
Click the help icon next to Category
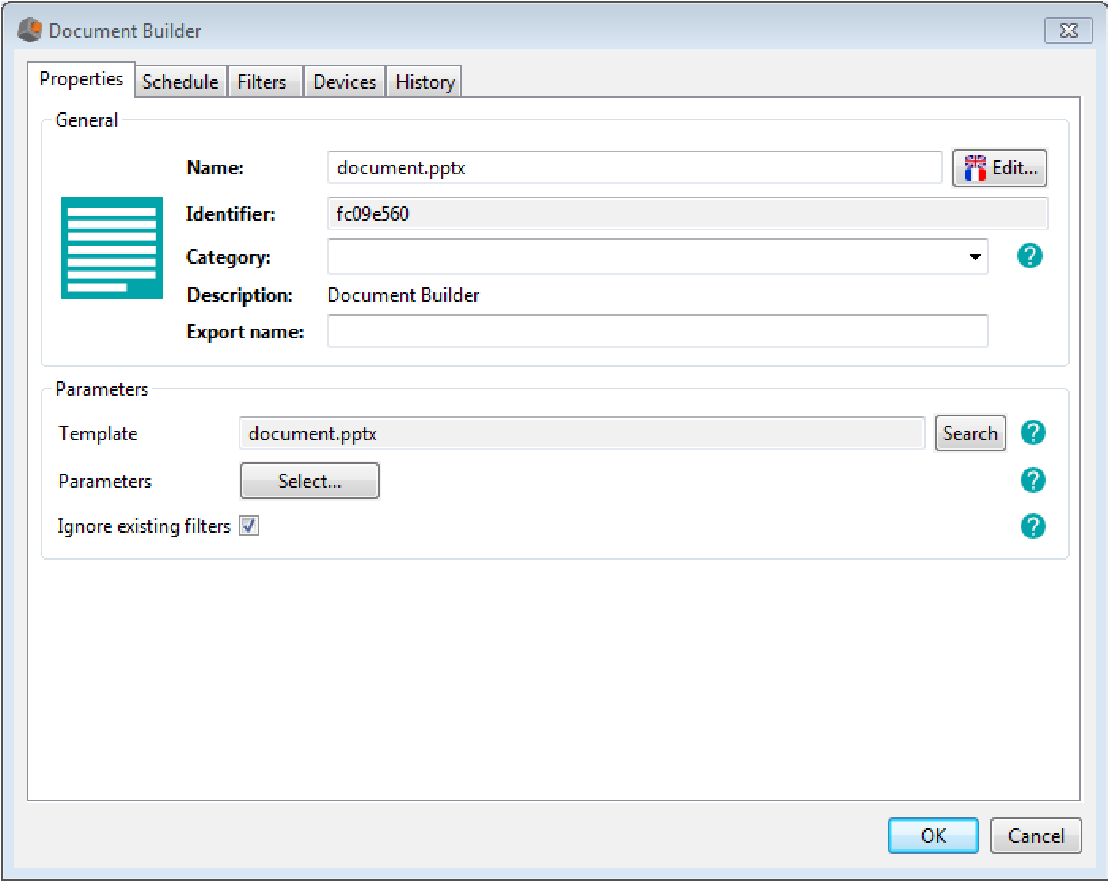1030,256
